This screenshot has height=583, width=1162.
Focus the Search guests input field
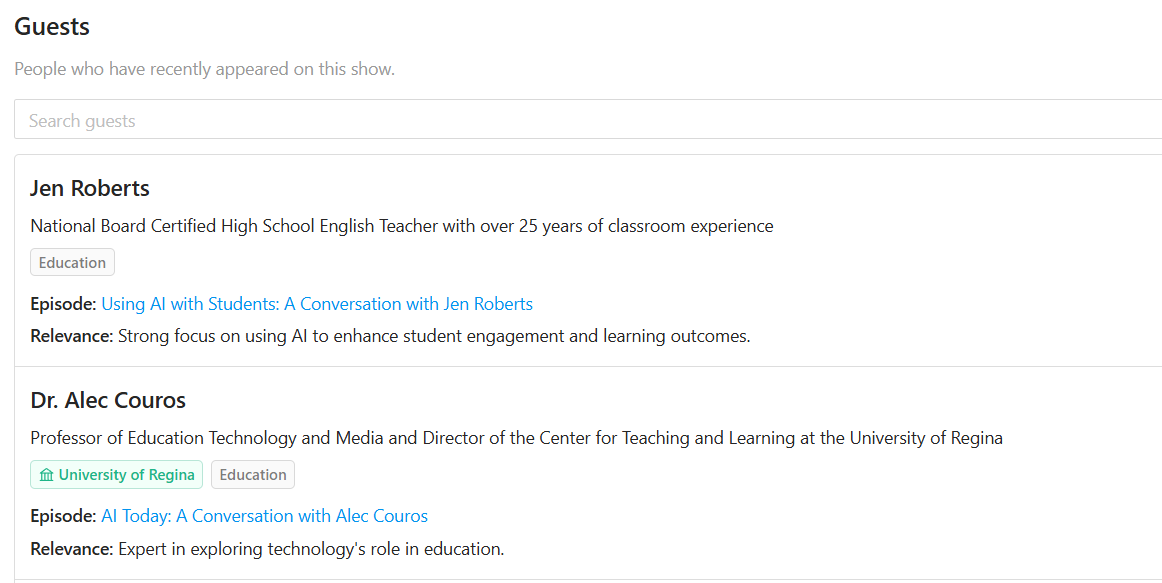(x=588, y=120)
